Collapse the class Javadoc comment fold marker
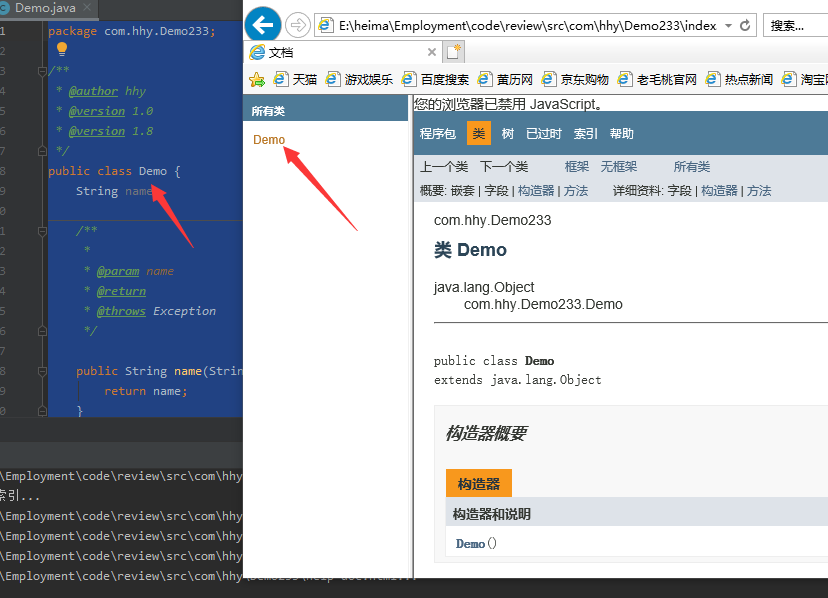 point(42,71)
